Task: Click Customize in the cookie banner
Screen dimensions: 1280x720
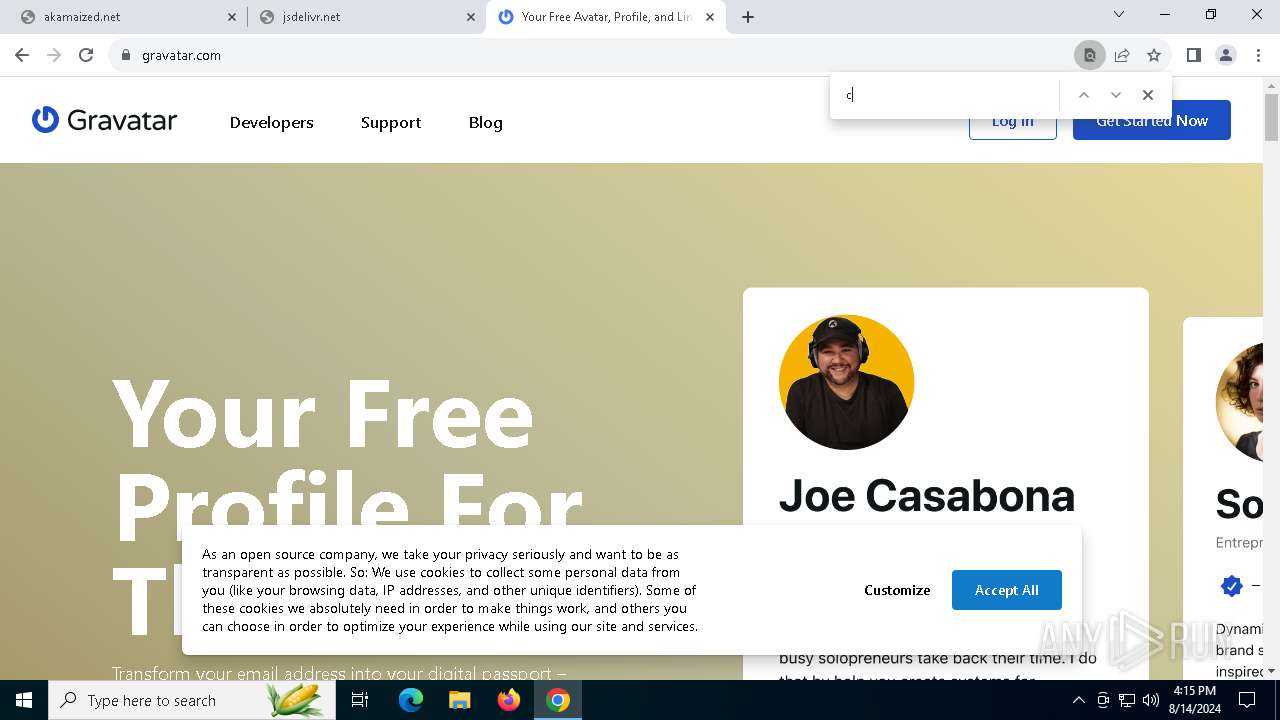Action: [897, 590]
